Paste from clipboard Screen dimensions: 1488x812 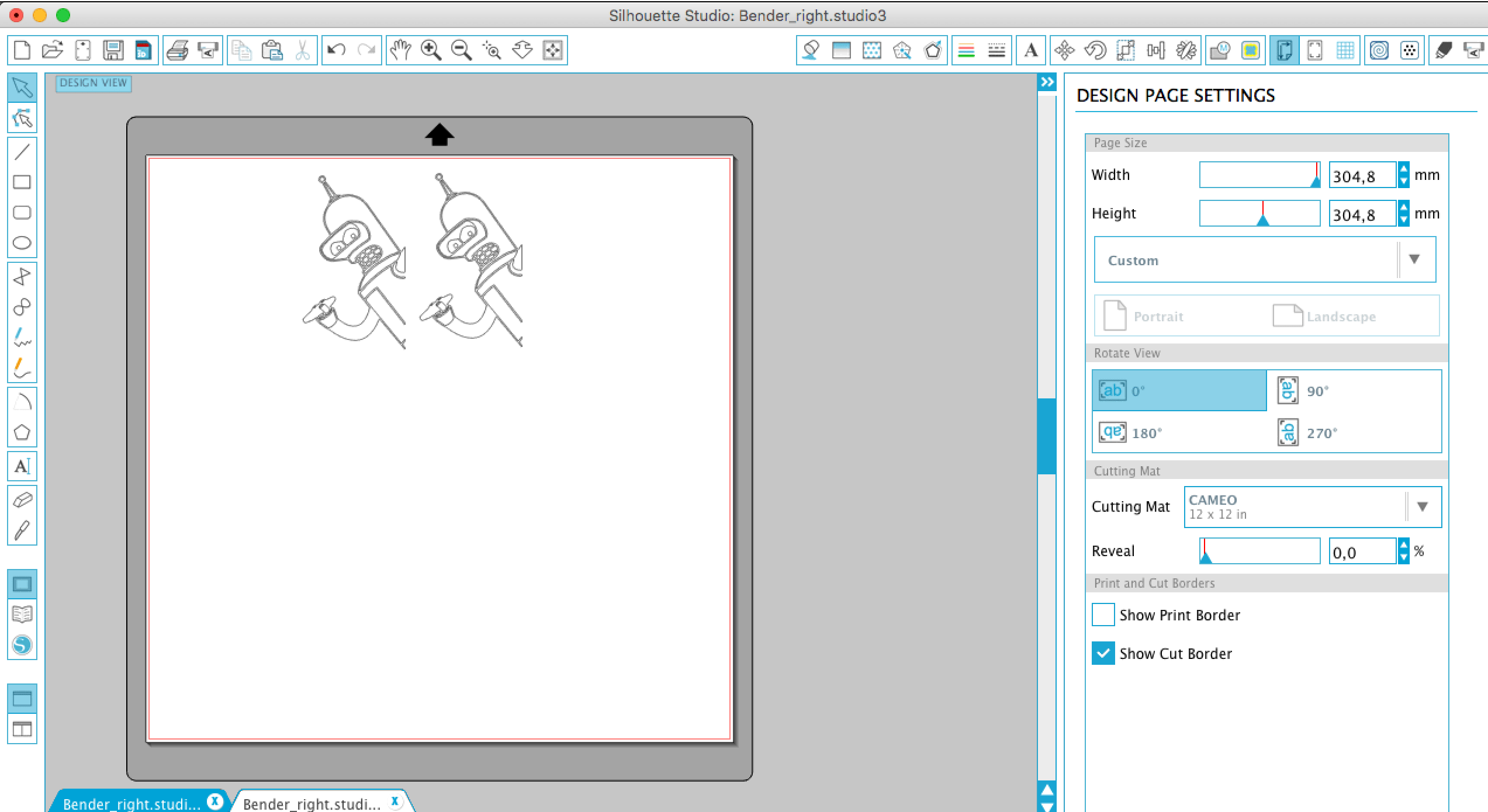(x=272, y=50)
